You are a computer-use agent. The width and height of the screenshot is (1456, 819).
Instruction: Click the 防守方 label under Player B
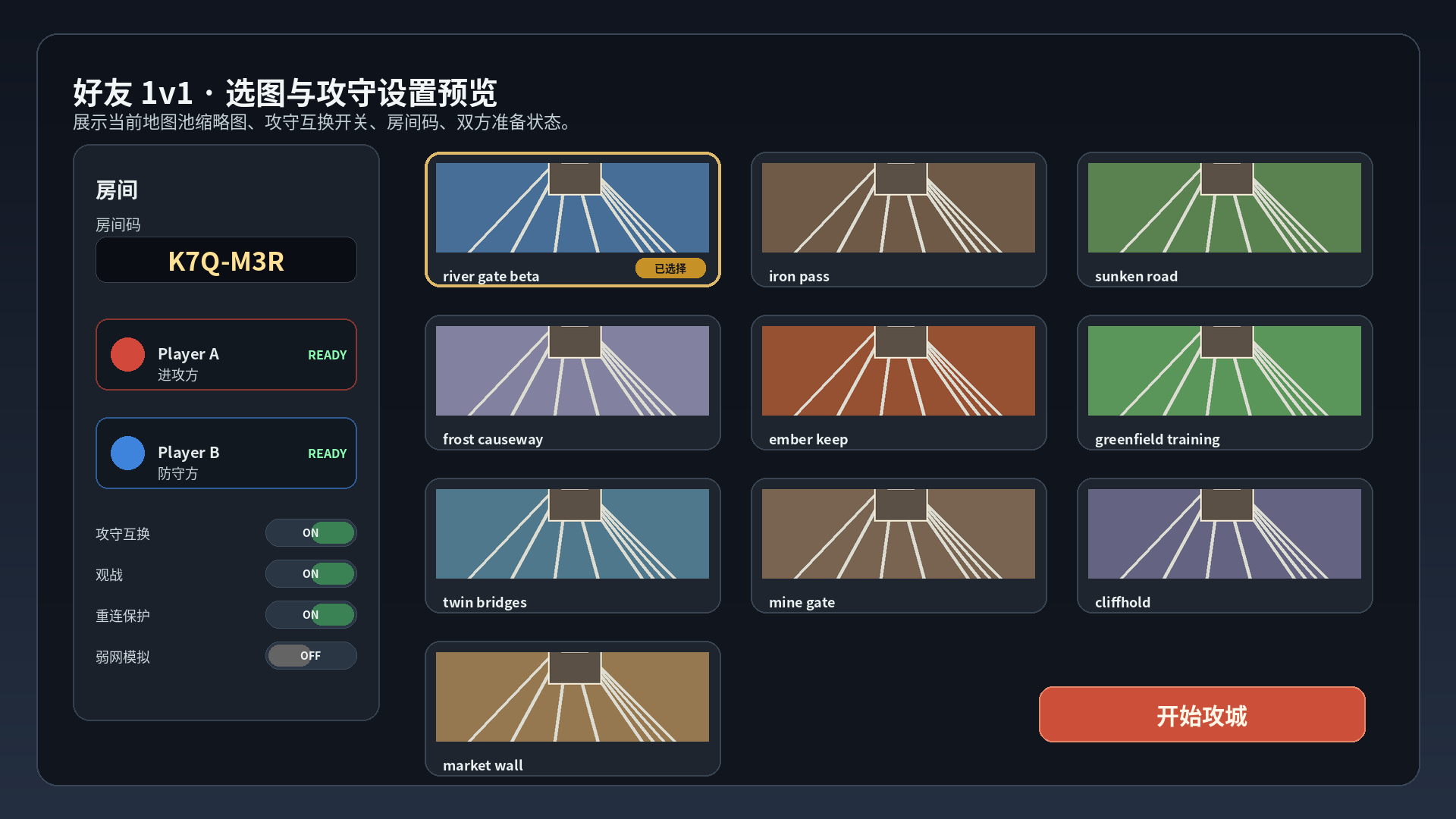pos(177,473)
